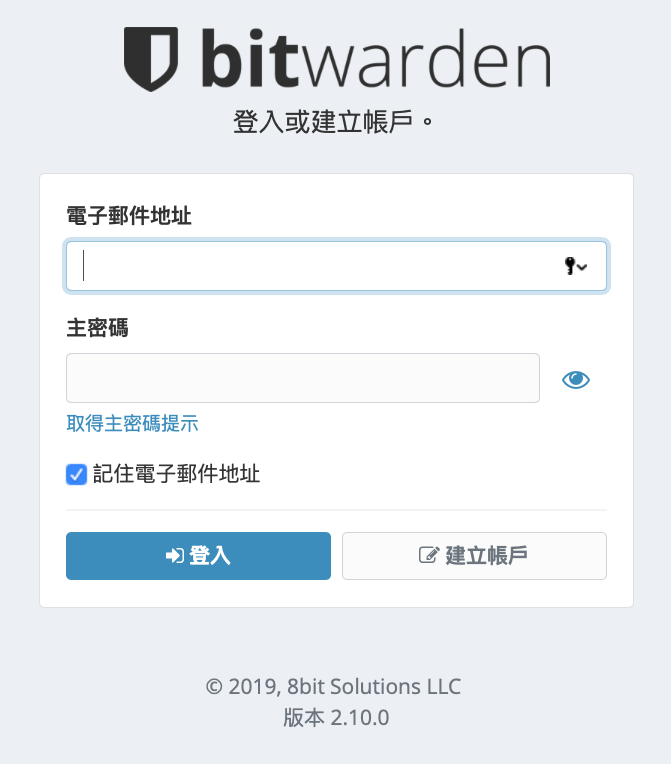Click the divider line above the login buttons
Viewport: 671px width, 764px height.
tap(336, 510)
